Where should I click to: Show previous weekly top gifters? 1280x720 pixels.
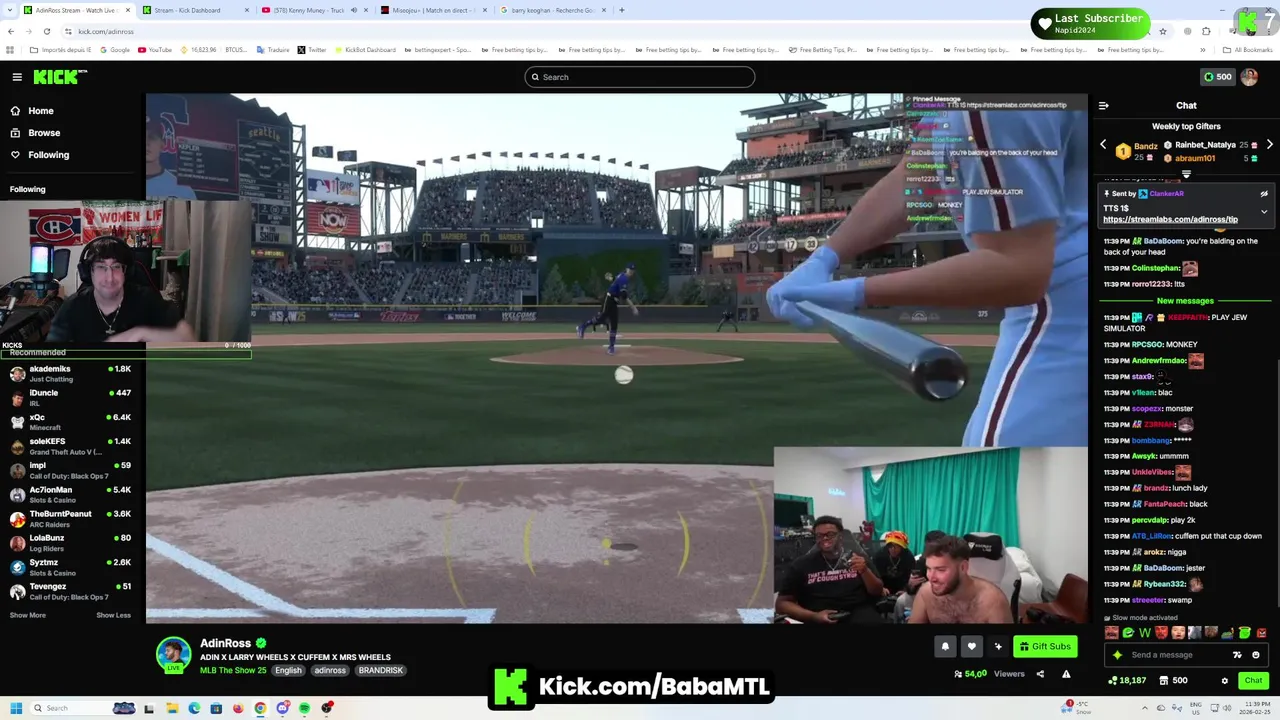click(1104, 145)
